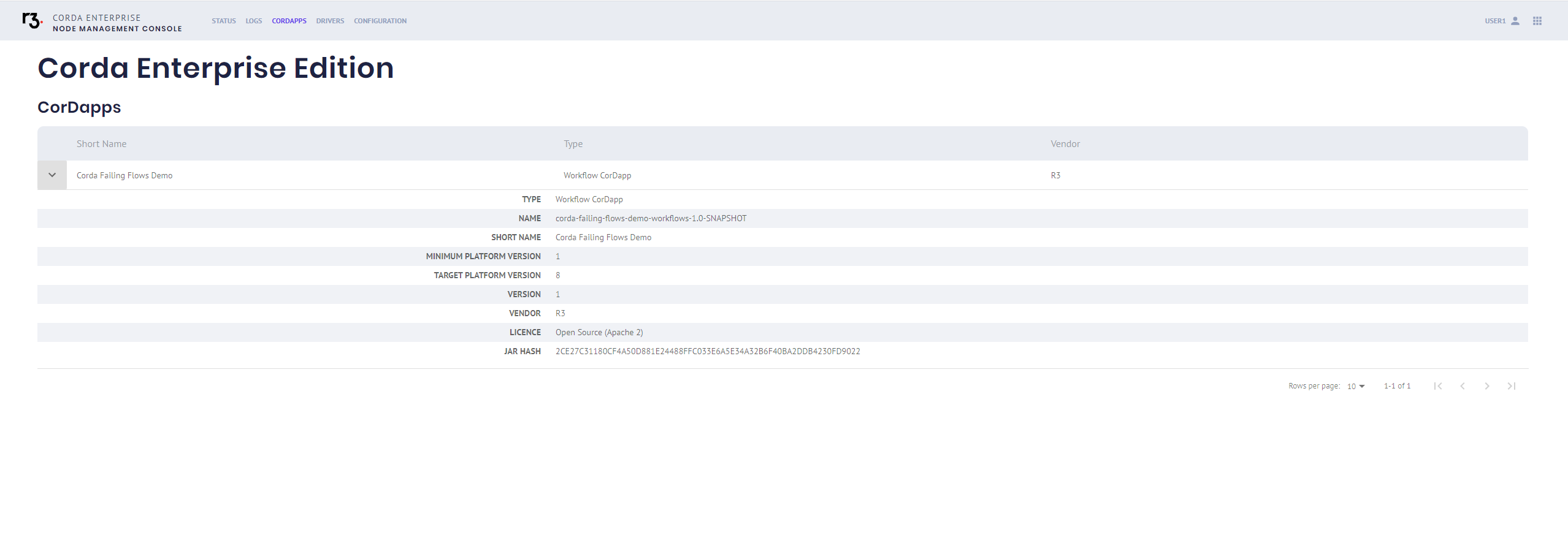The height and width of the screenshot is (557, 1568).
Task: Click the Open Source (Apache 2) licence value
Action: click(x=599, y=332)
